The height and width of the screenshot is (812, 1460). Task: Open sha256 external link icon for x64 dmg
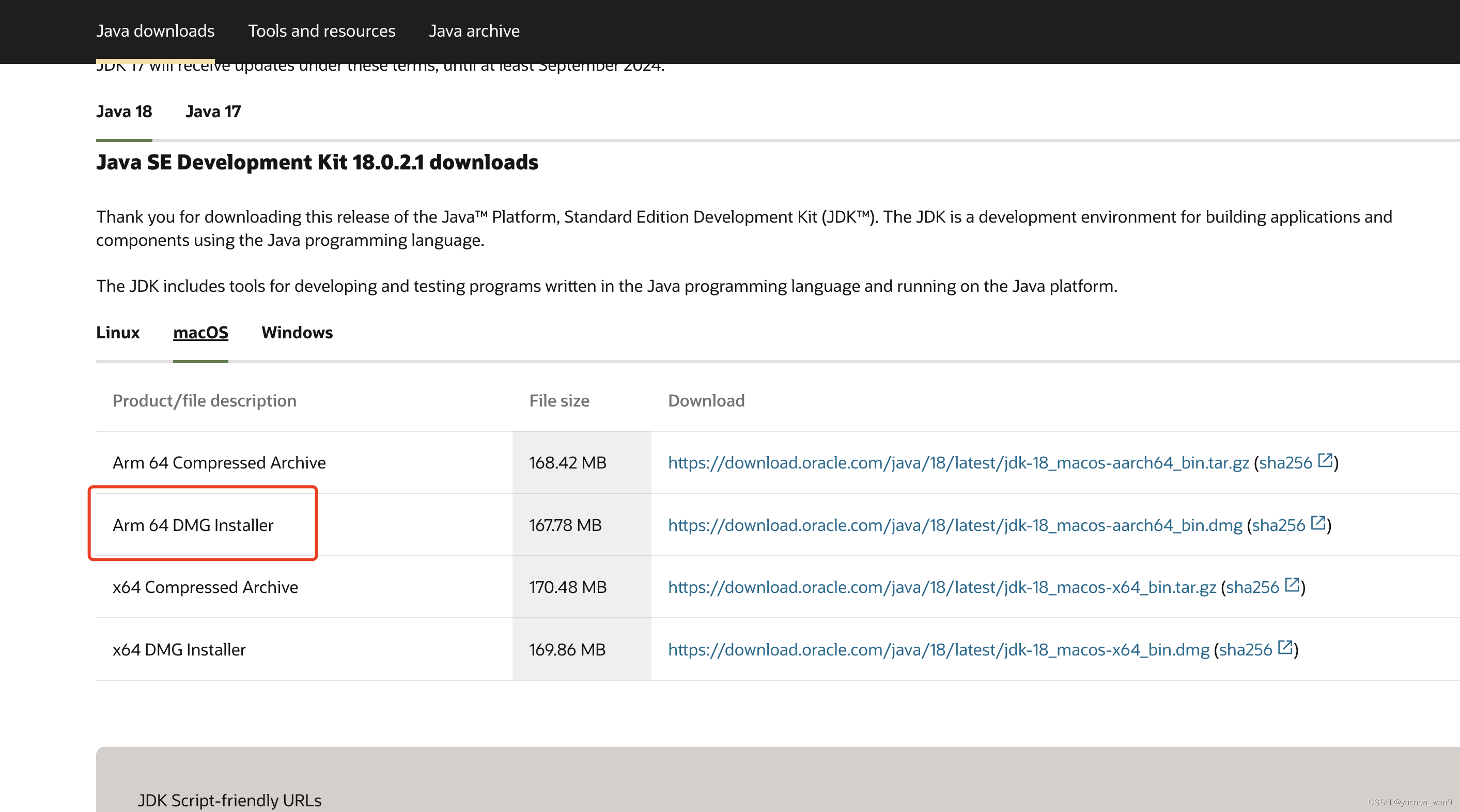[x=1285, y=647]
